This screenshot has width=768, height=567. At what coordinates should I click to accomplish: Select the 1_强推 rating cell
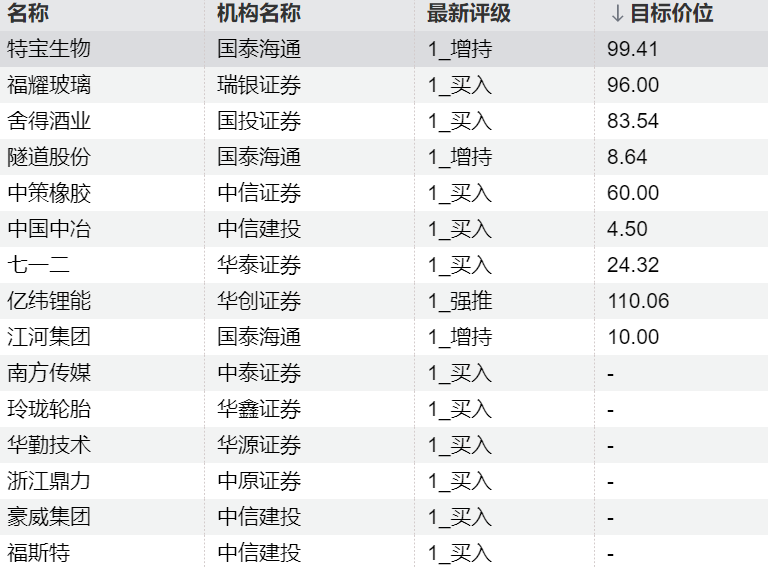click(x=460, y=301)
